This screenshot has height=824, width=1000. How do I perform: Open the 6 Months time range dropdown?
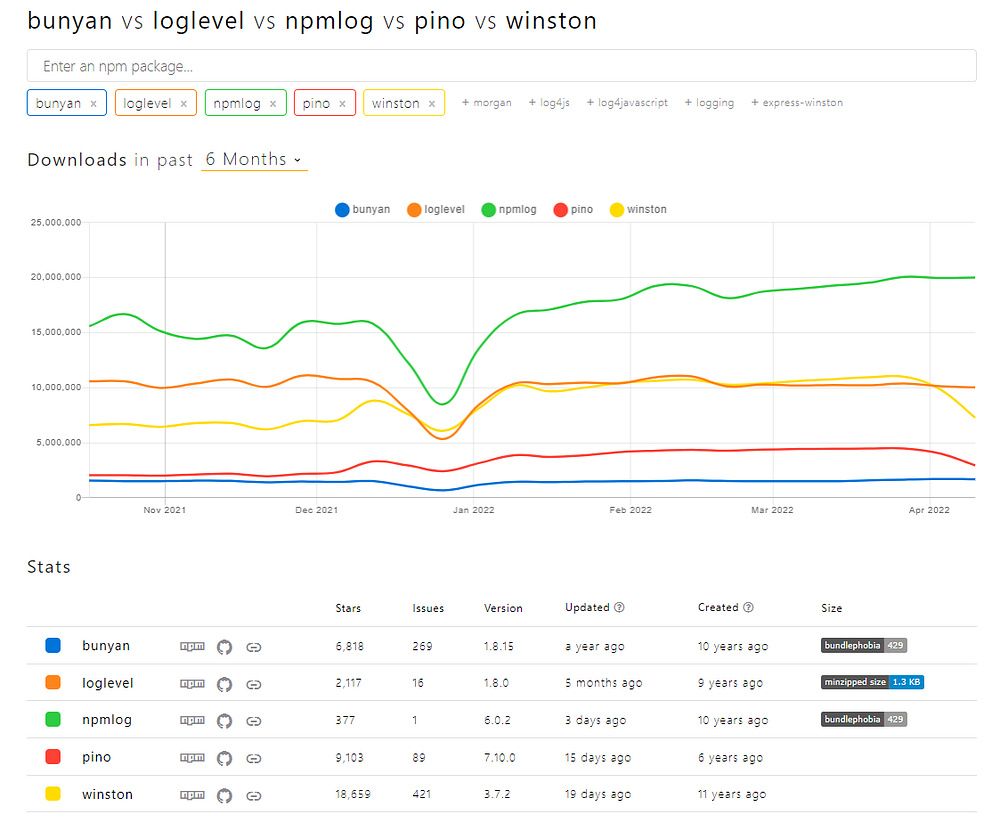(254, 160)
